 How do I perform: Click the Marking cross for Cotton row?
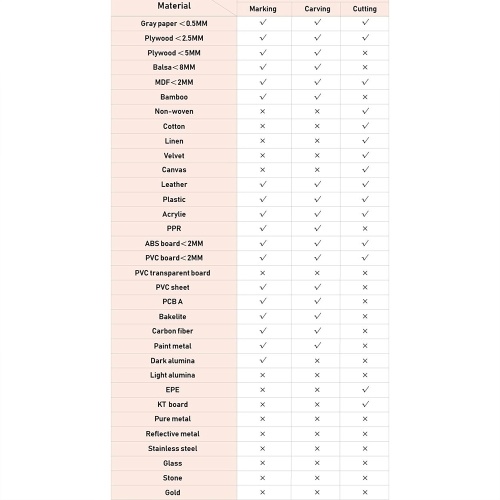(x=263, y=126)
